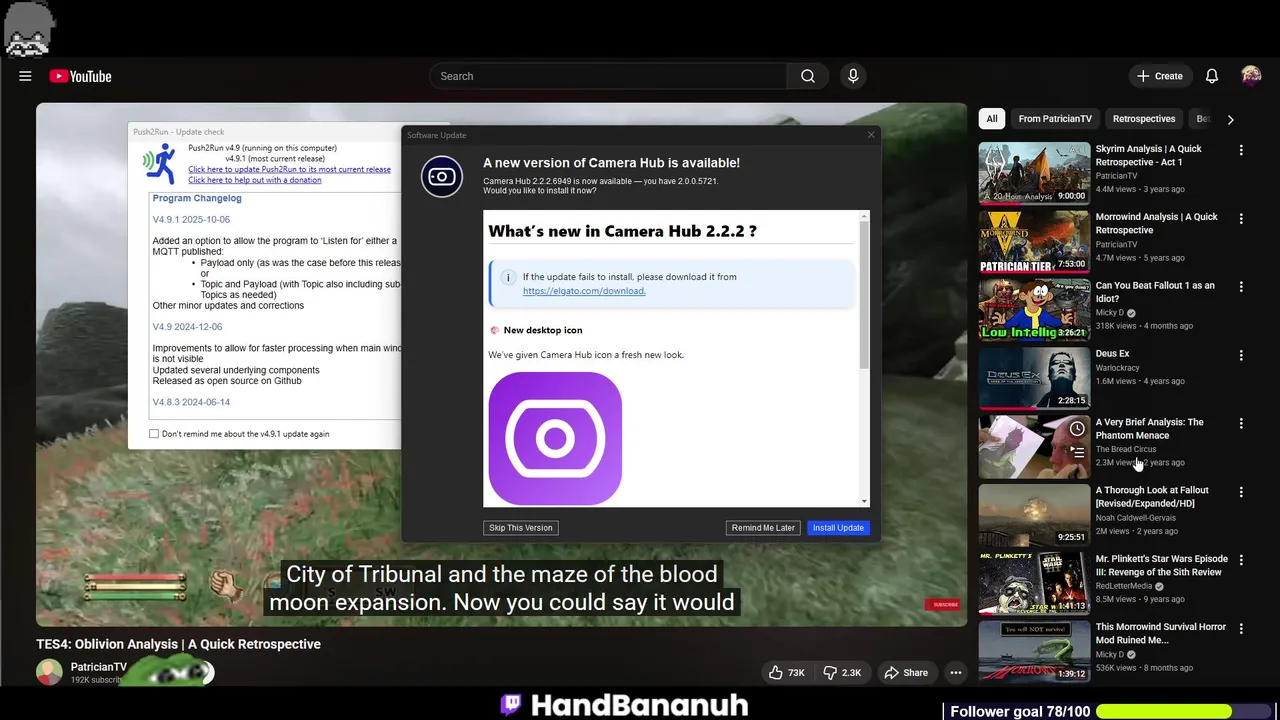
Task: Click link to update Push2Run to current release
Action: pyautogui.click(x=289, y=169)
